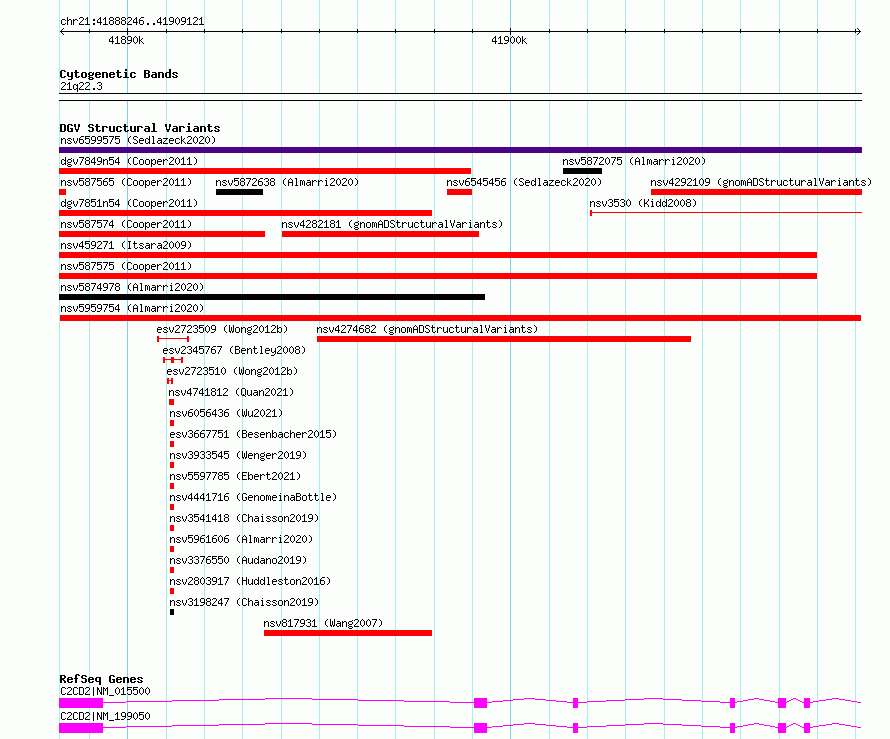Open nsv3530 (Kidd2008) variant label

pyautogui.click(x=643, y=203)
